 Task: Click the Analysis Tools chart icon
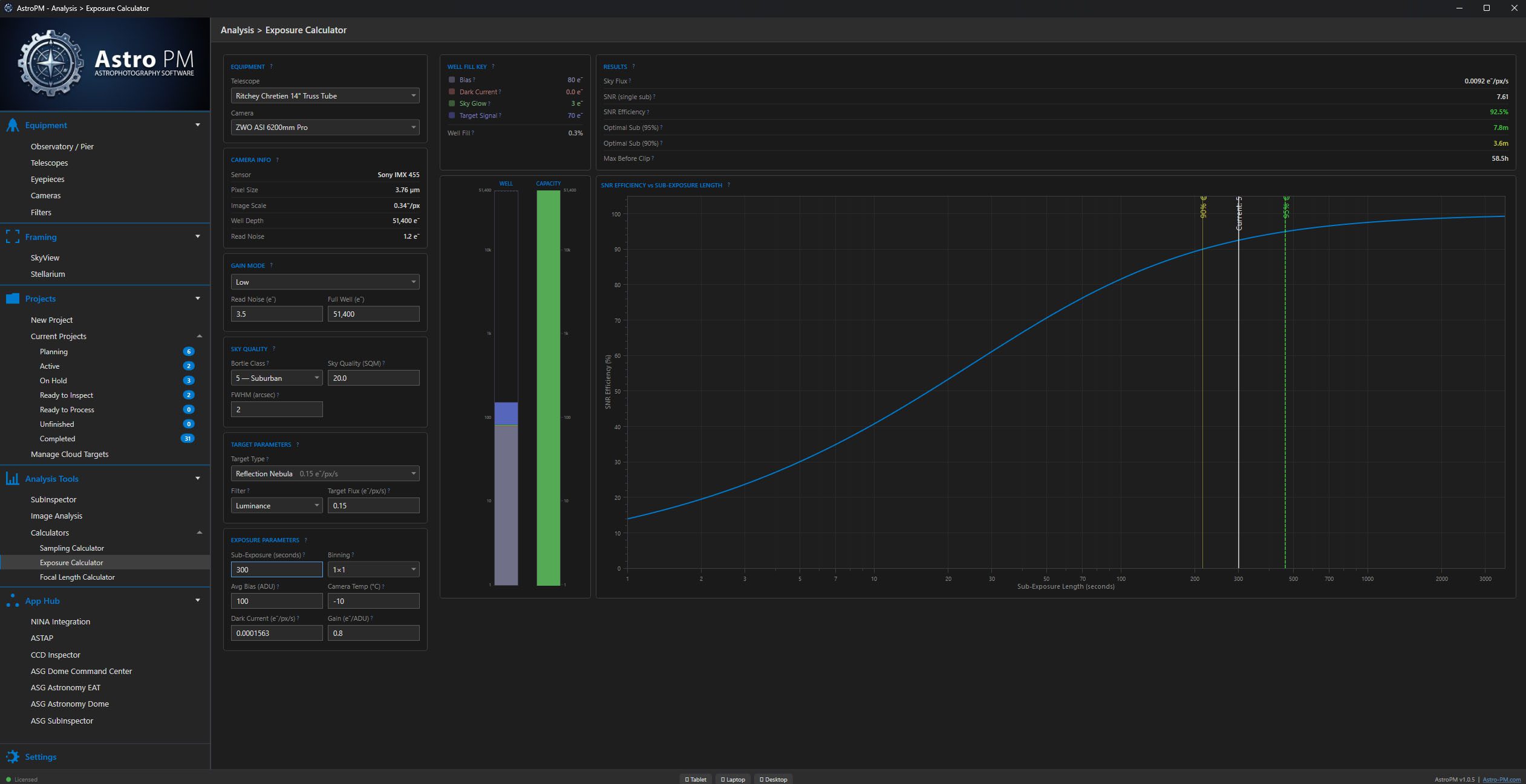[x=12, y=479]
